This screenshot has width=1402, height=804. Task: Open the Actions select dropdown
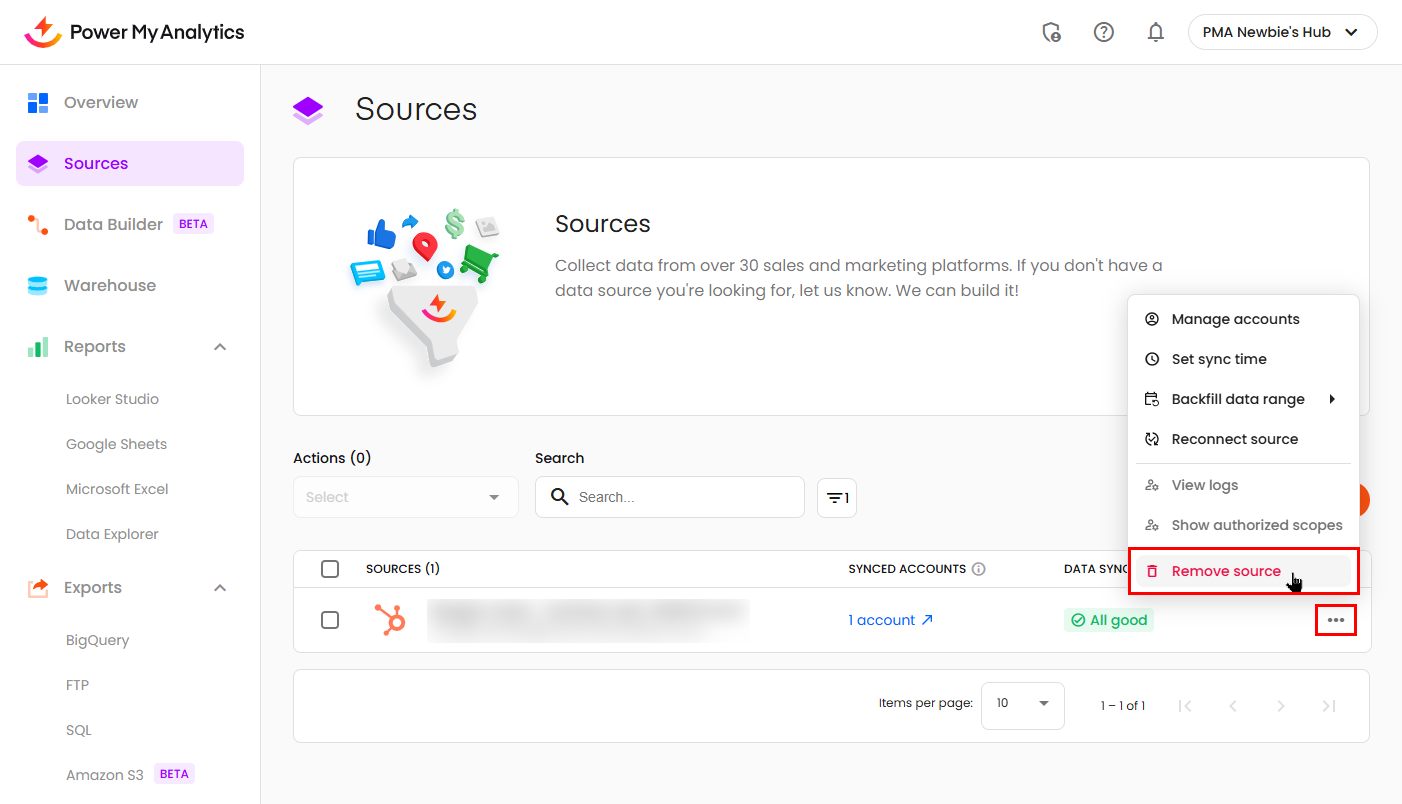coord(405,497)
